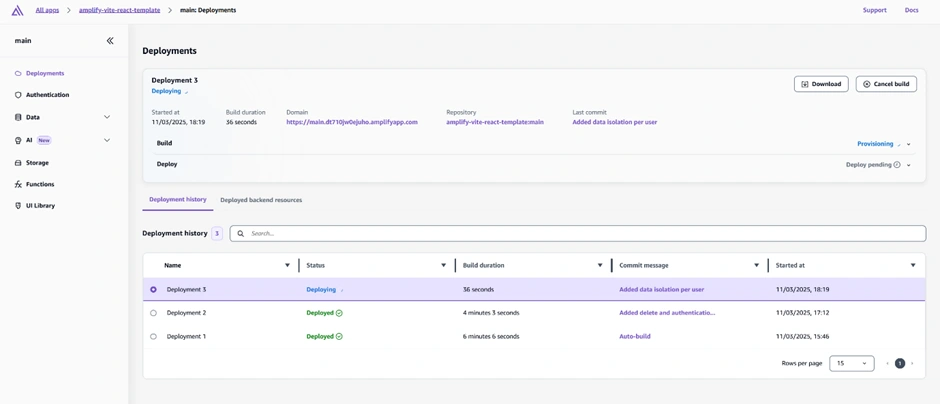Select the Deployment 1 radio button
Screen dimensions: 940x404
[x=153, y=337]
